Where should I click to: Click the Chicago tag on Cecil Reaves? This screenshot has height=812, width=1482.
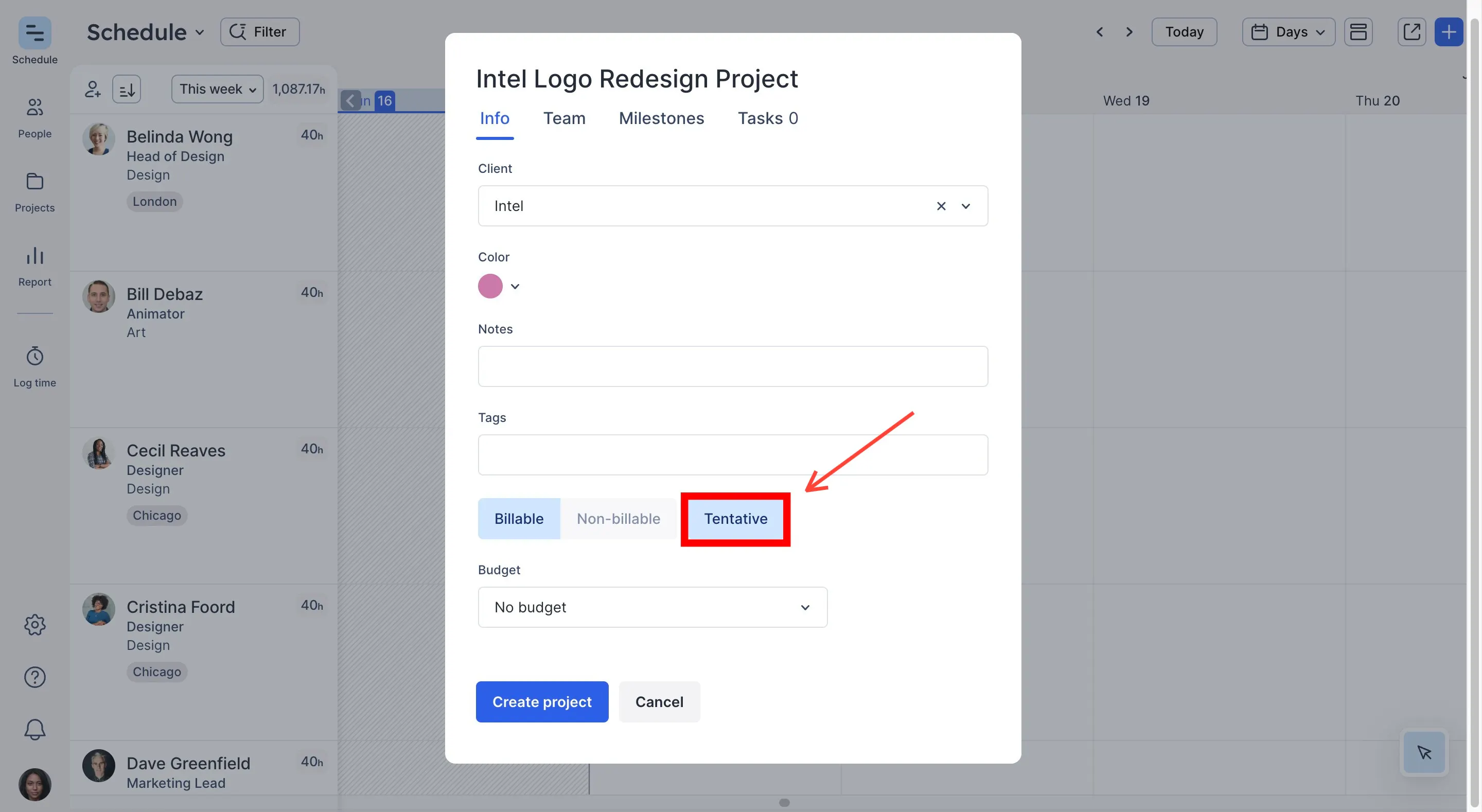tap(157, 516)
